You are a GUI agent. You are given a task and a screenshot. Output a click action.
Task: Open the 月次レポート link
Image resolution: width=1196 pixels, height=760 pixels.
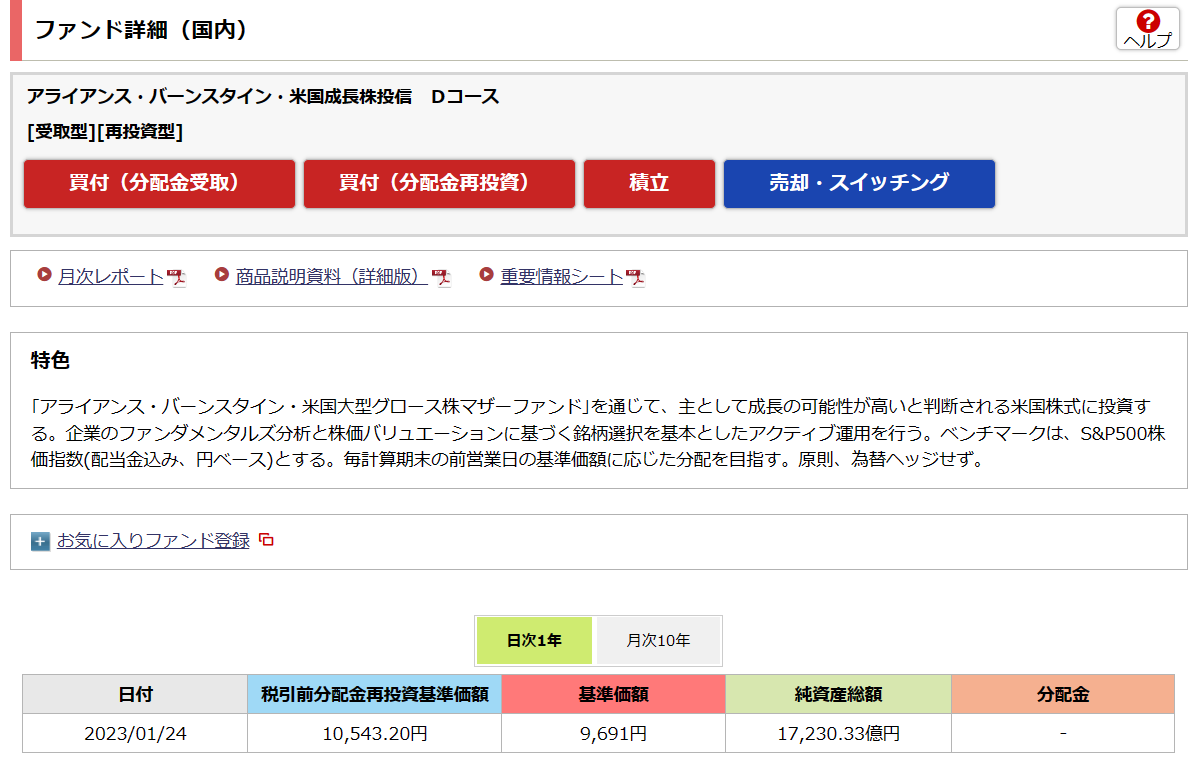pos(111,276)
